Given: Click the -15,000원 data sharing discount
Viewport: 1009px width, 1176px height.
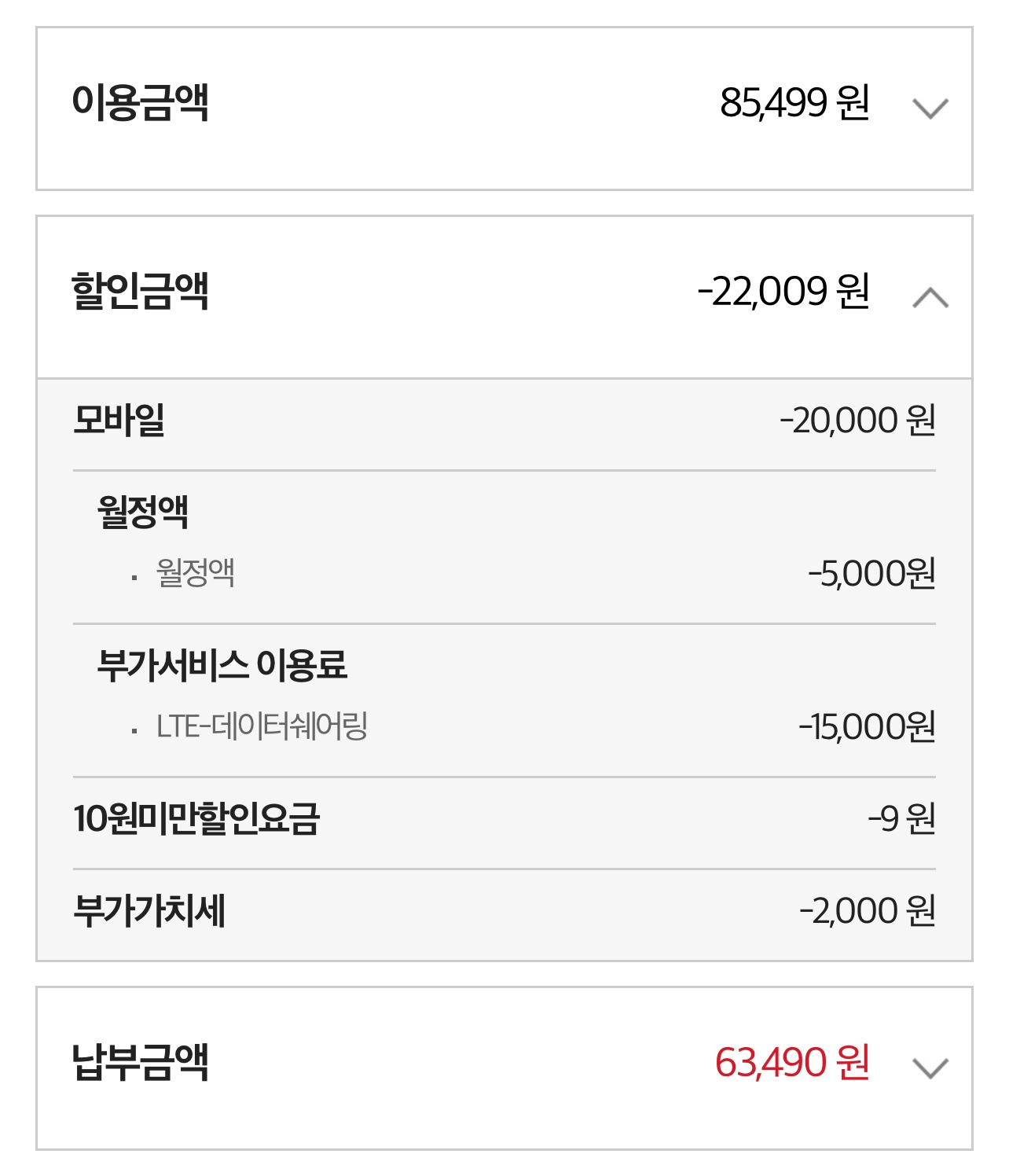Looking at the screenshot, I should [x=867, y=727].
